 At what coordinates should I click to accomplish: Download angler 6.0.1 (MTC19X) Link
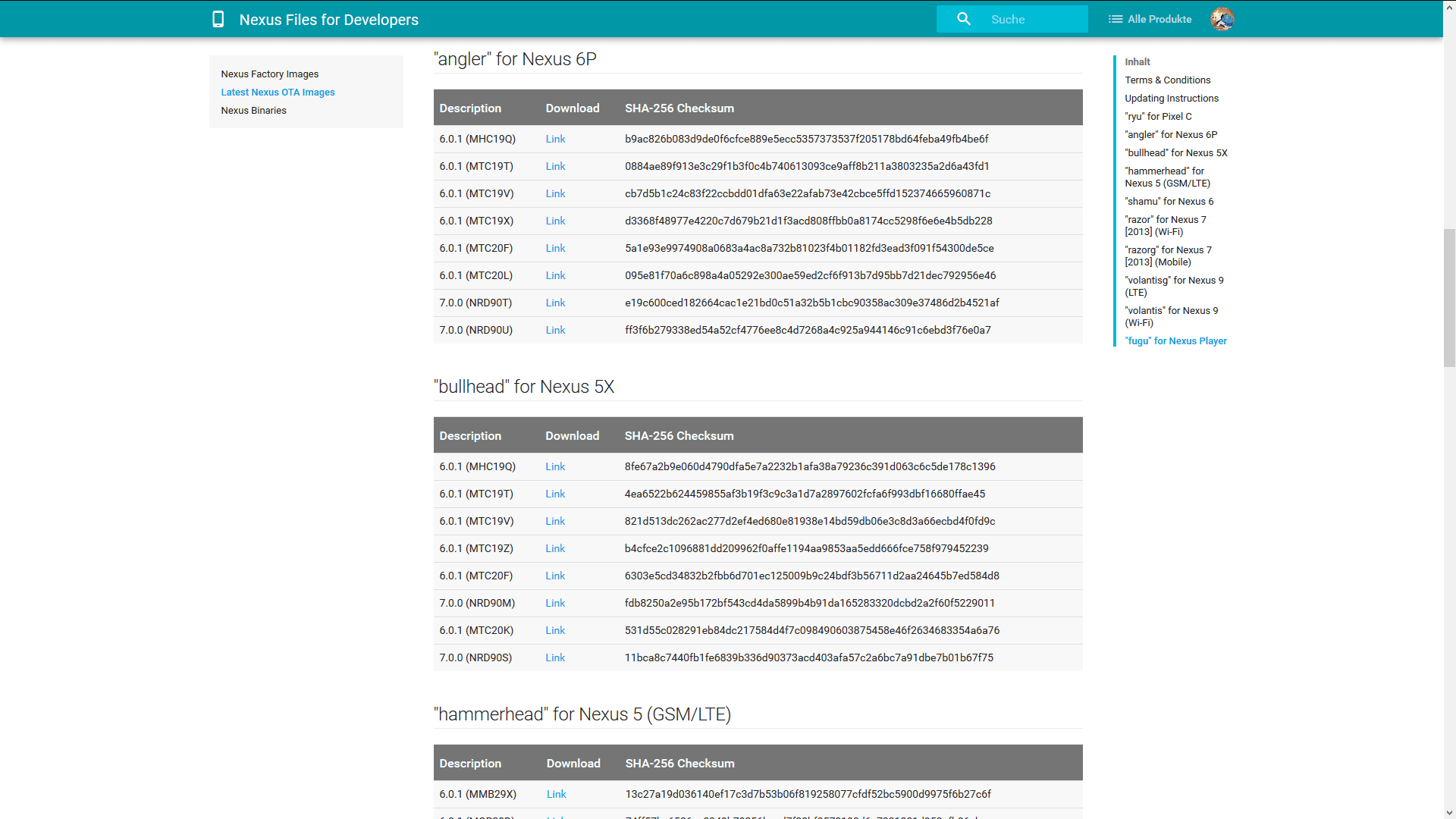(x=555, y=221)
